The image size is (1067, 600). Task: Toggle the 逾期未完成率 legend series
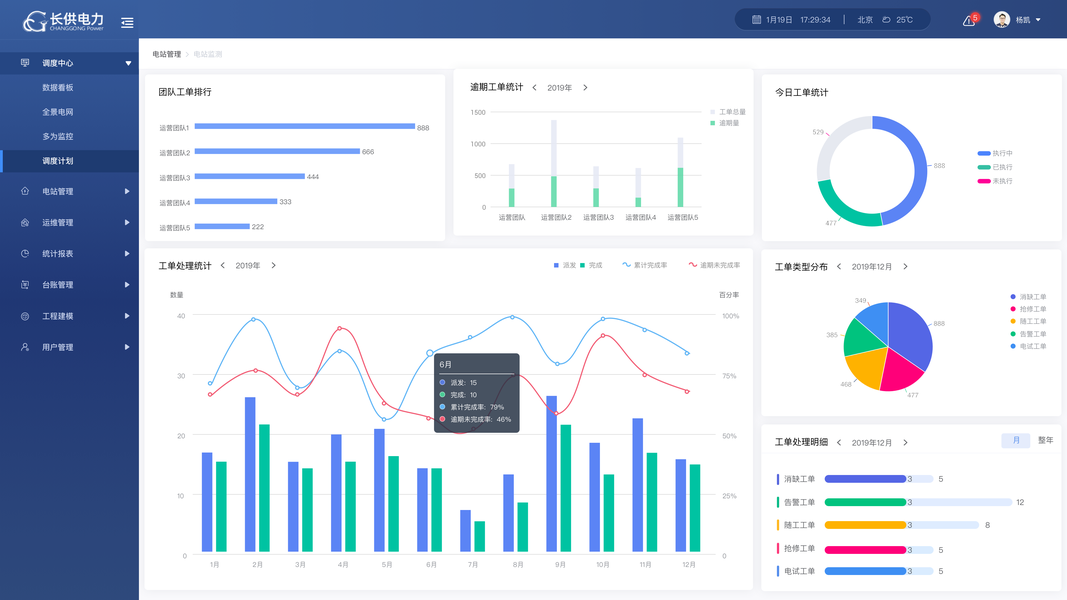click(x=715, y=265)
